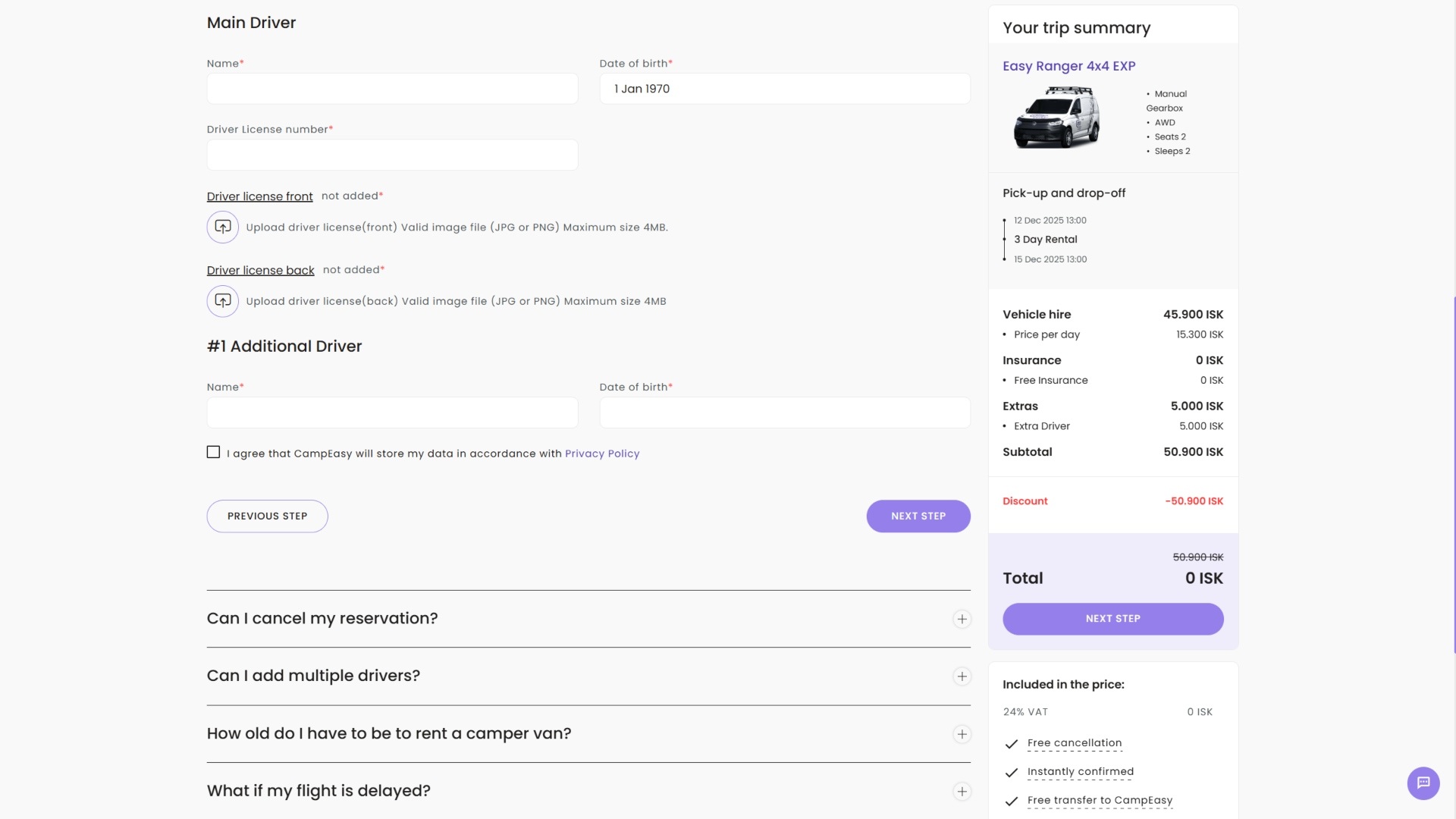1456x819 pixels.
Task: Open the Date of birth field showing 1 Jan 1970
Action: (784, 89)
